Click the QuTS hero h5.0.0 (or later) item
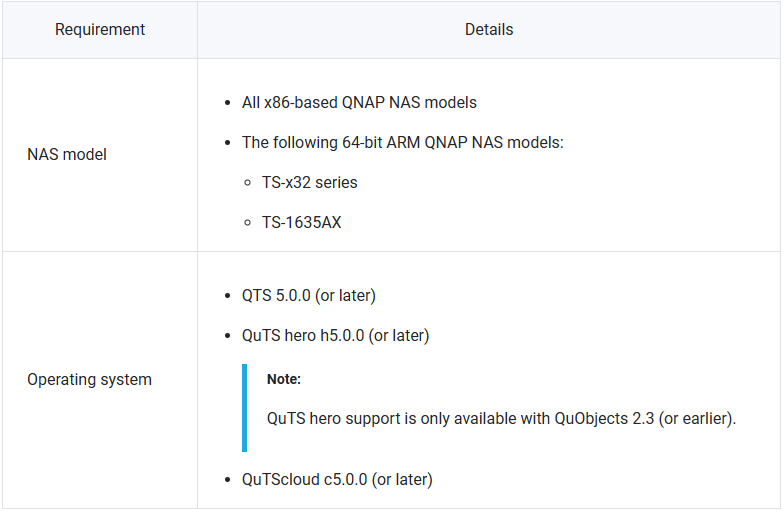 click(x=335, y=335)
